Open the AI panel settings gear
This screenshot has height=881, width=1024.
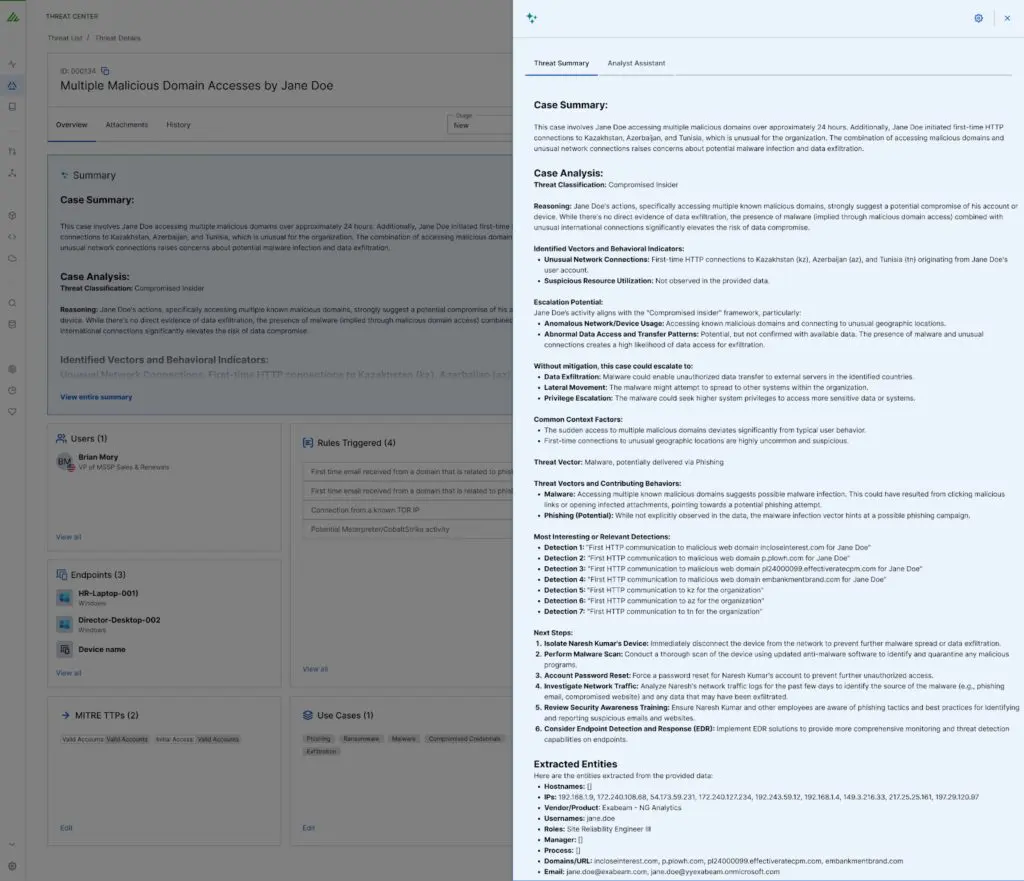pyautogui.click(x=978, y=18)
